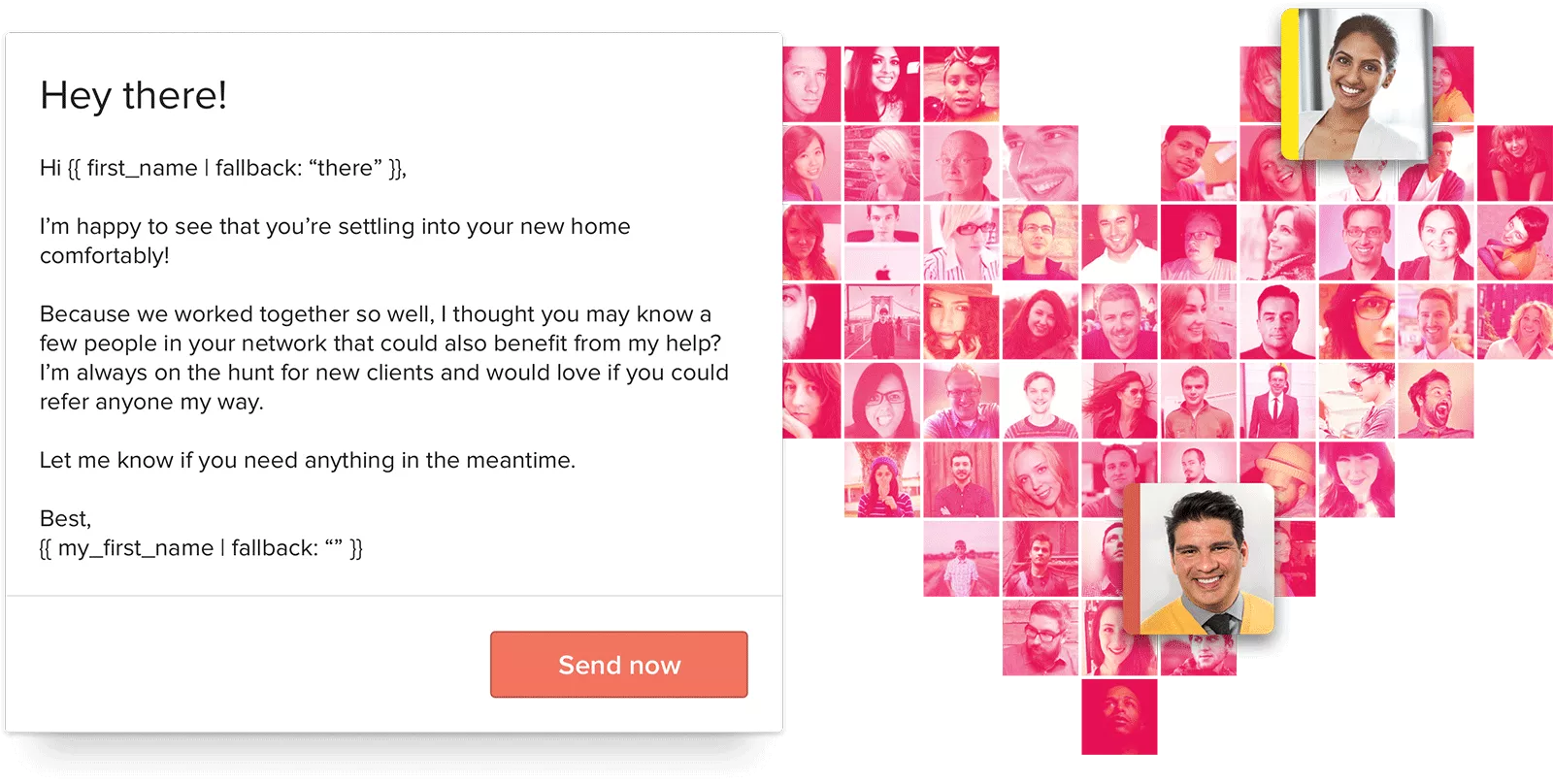Click the settling into your new home paragraph

point(335,241)
